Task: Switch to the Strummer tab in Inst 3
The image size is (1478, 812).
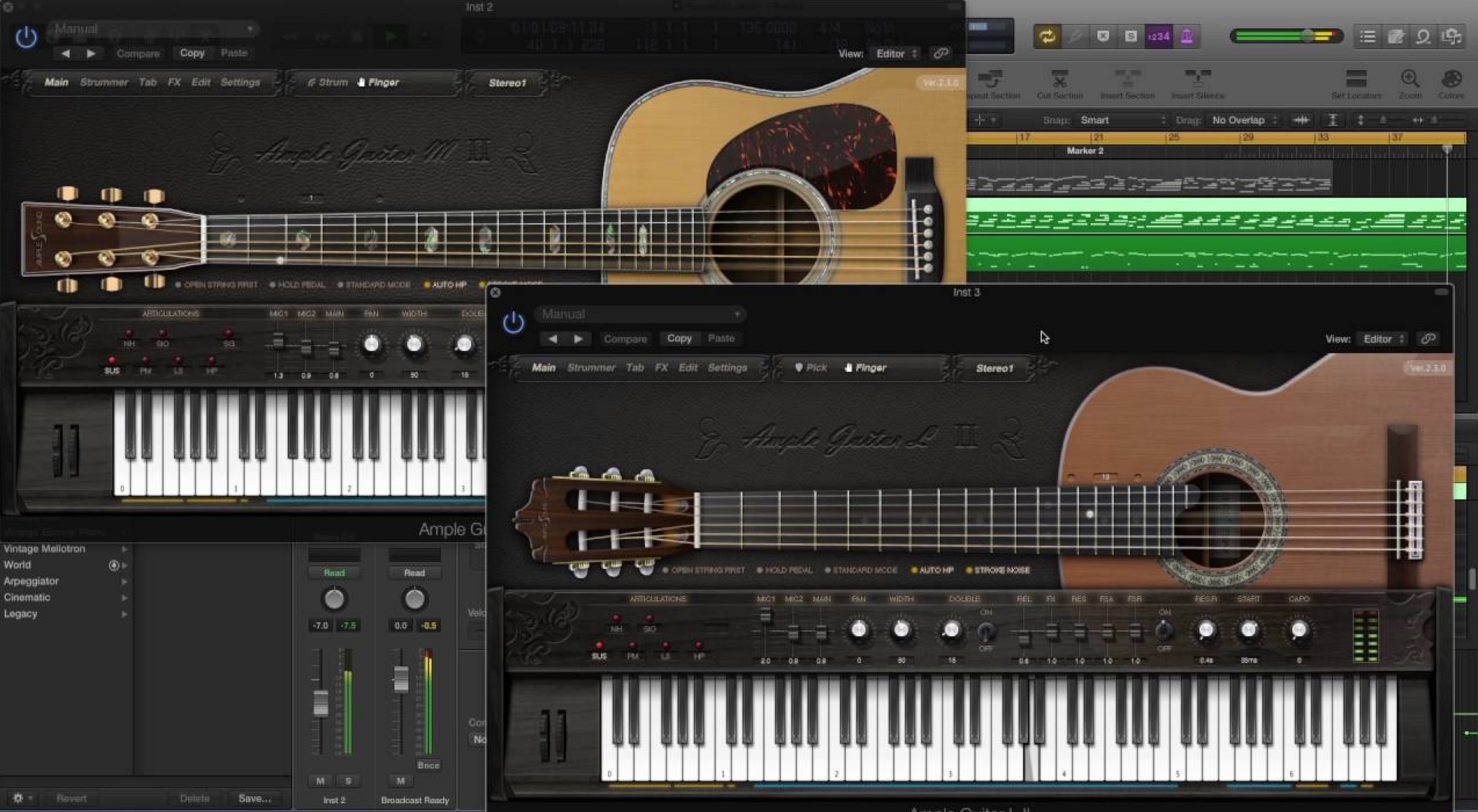Action: tap(591, 367)
